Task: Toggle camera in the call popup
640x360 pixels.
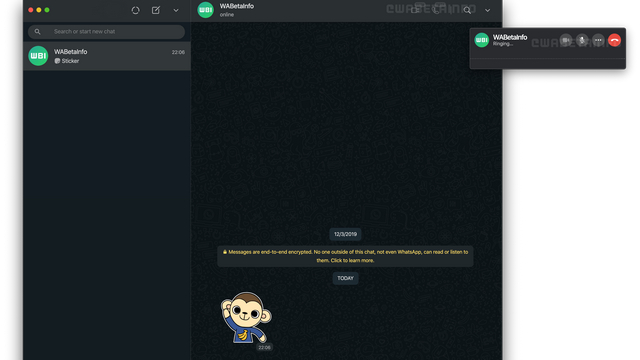Action: coord(566,40)
